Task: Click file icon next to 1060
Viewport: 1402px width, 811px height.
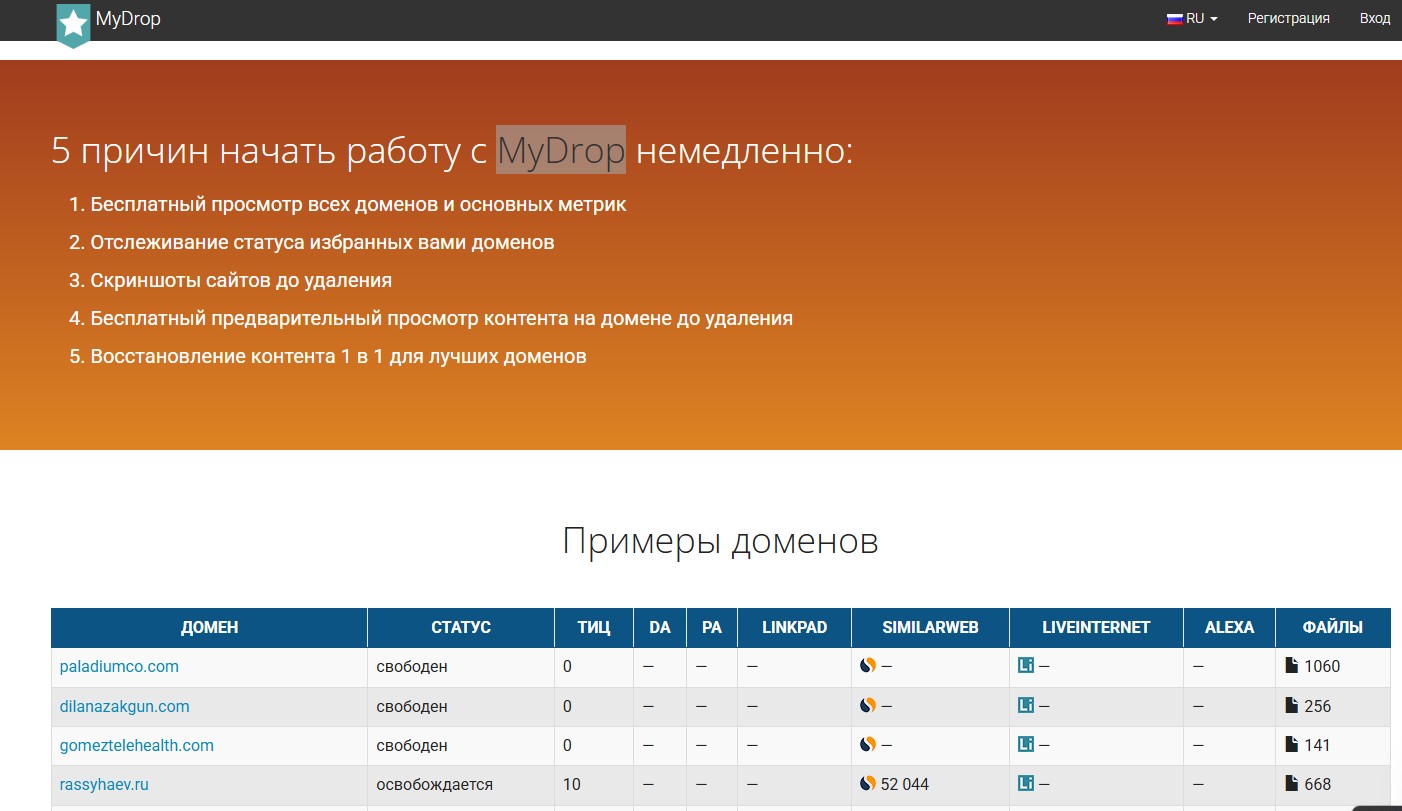Action: coord(1292,665)
